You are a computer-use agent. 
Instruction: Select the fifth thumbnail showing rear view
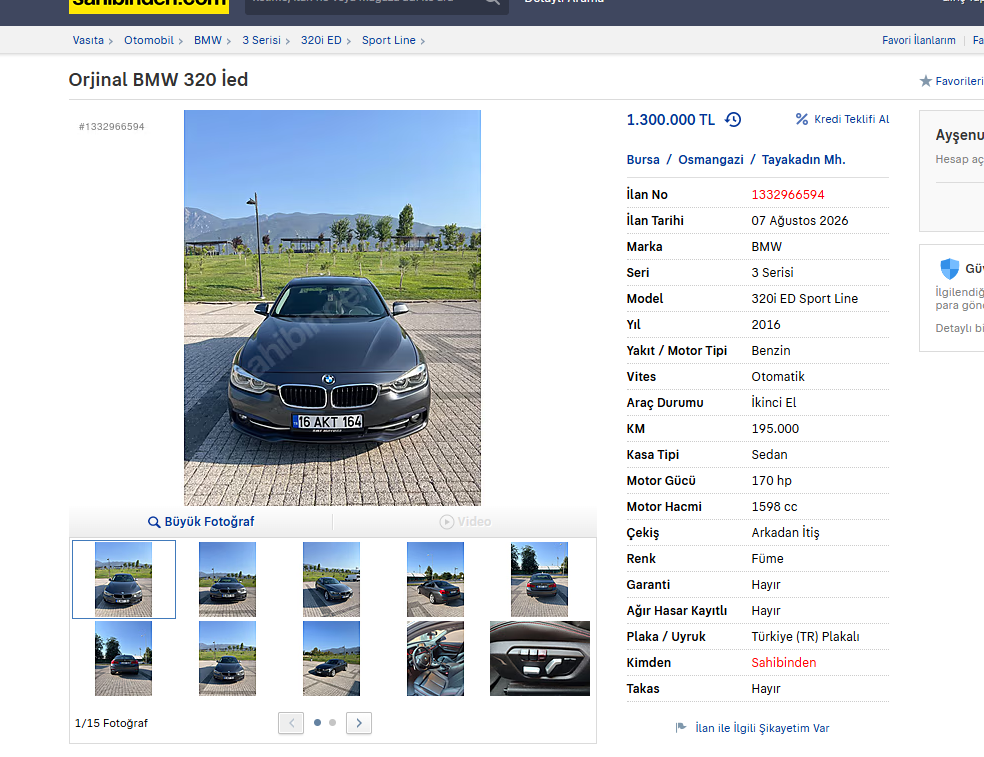[x=539, y=579]
